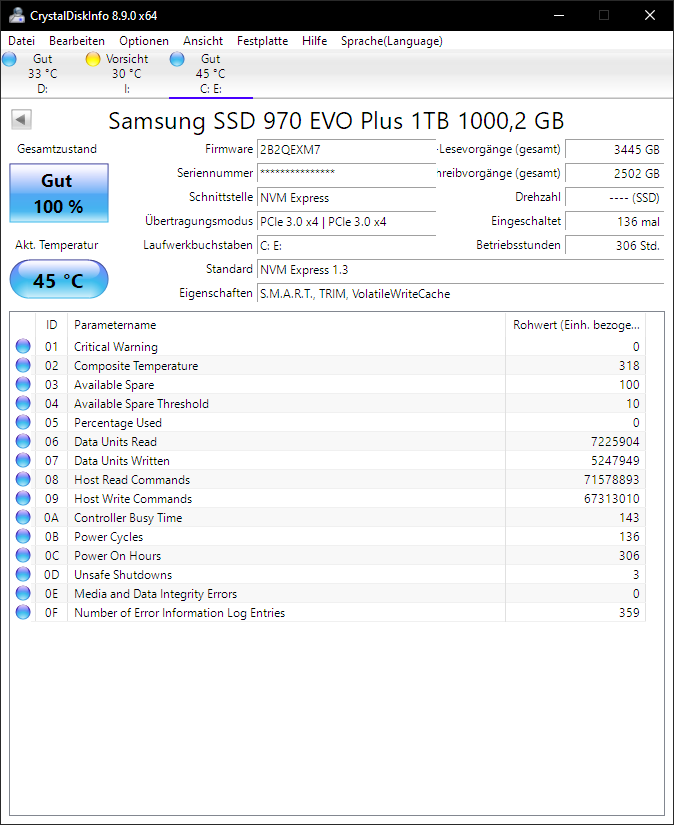Click the total reads value 3445 GB
This screenshot has width=674, height=825.
pos(615,149)
